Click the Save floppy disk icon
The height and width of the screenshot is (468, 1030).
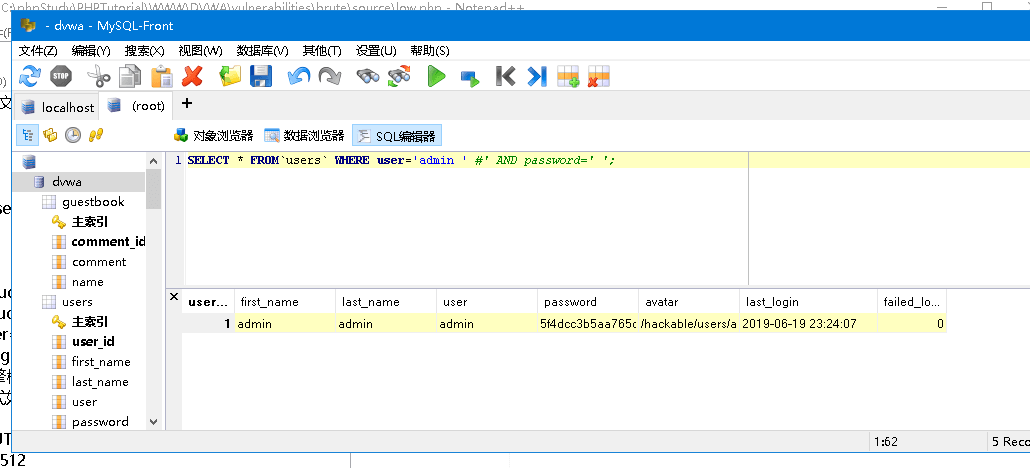[x=261, y=76]
